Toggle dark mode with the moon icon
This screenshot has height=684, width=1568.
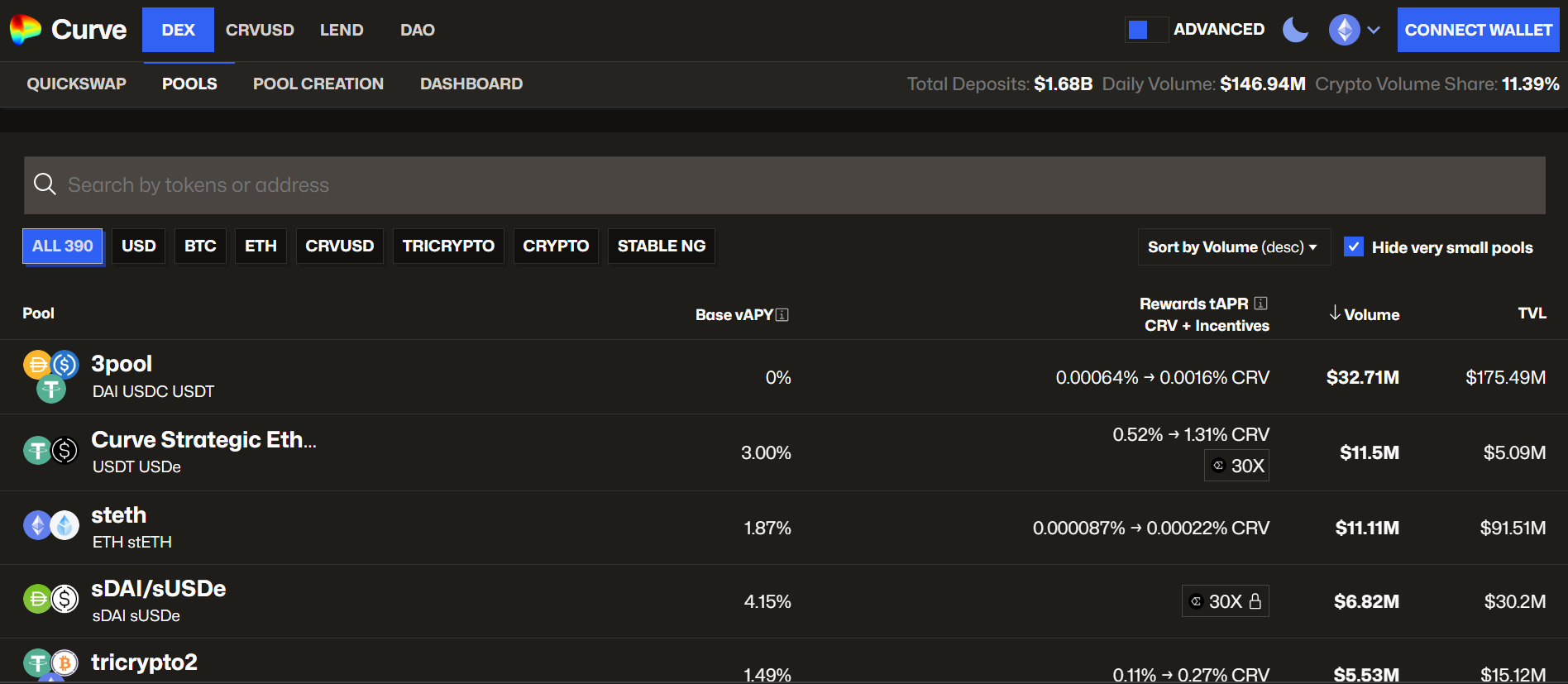coord(1295,30)
